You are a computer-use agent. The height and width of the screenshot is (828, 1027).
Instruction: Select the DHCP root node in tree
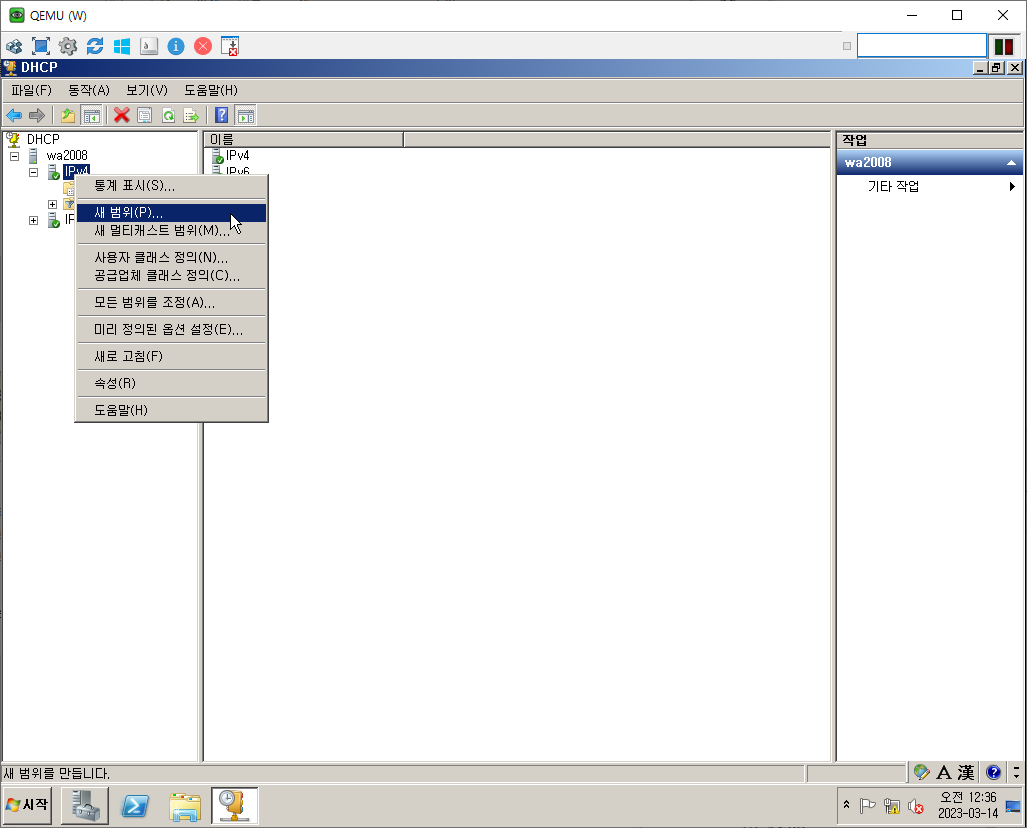pos(43,140)
